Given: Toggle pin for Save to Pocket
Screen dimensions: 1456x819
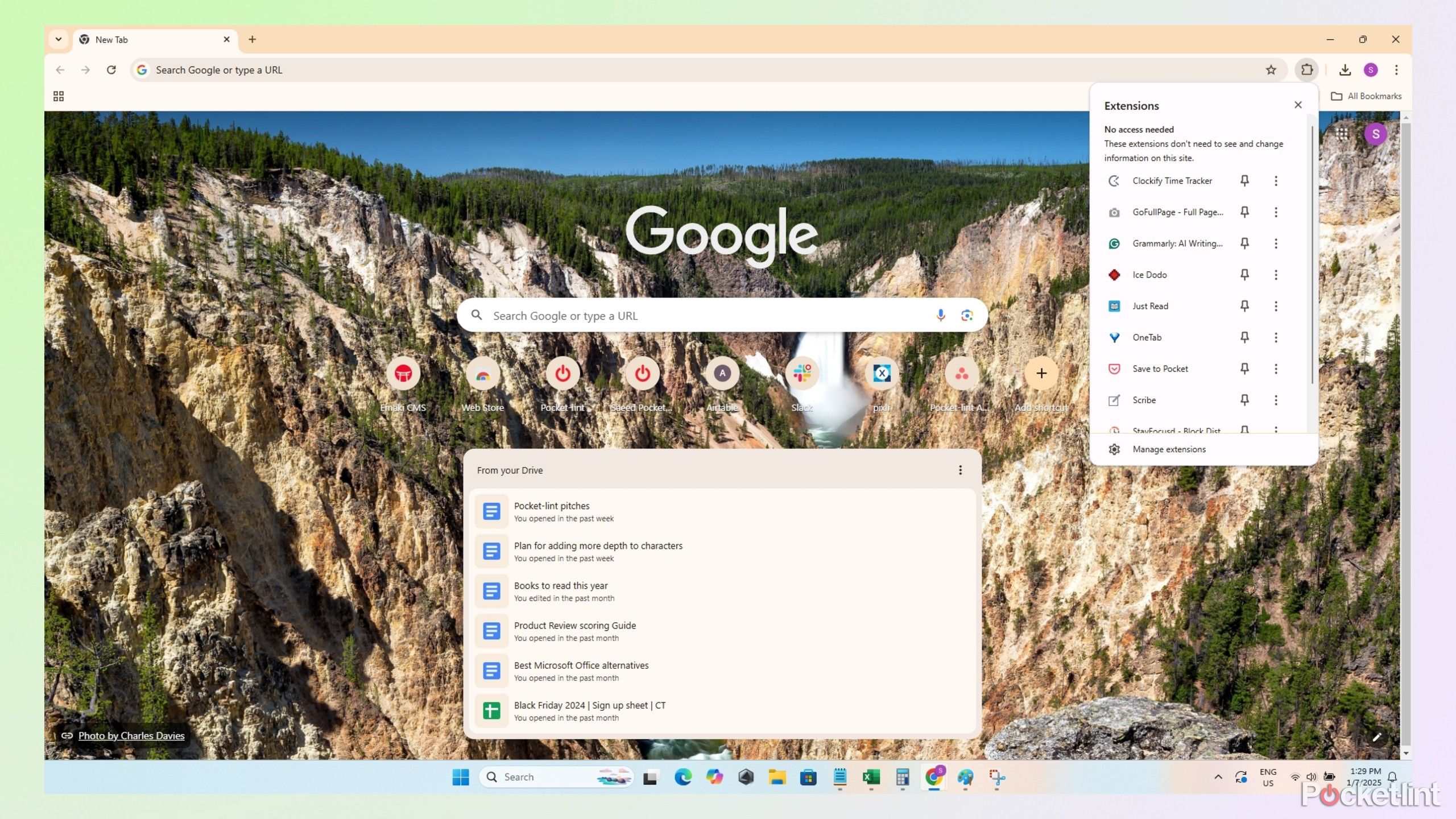Looking at the screenshot, I should (1244, 368).
